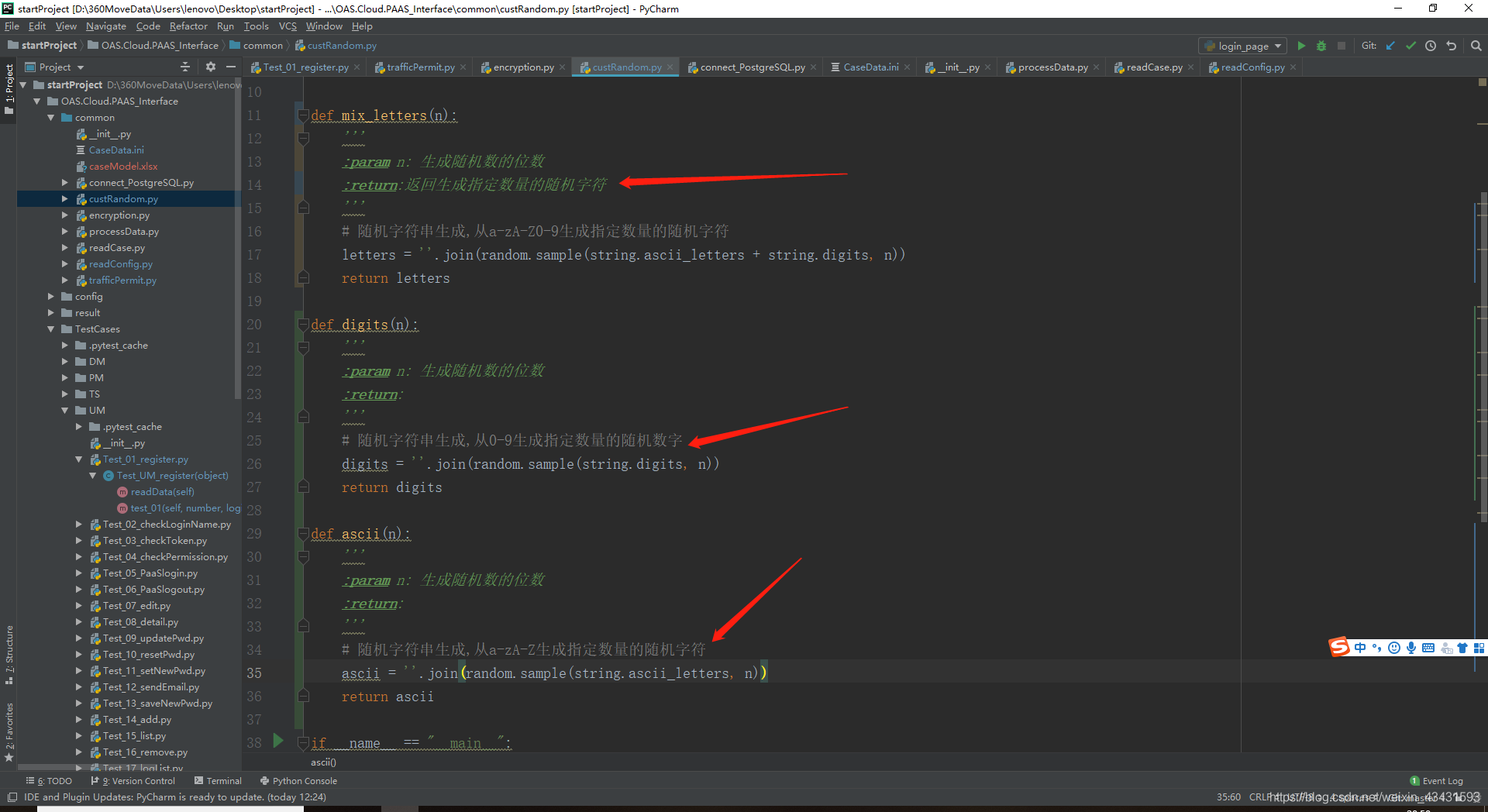Open Sogou soft keyboard icon
The image size is (1488, 812).
[1428, 648]
